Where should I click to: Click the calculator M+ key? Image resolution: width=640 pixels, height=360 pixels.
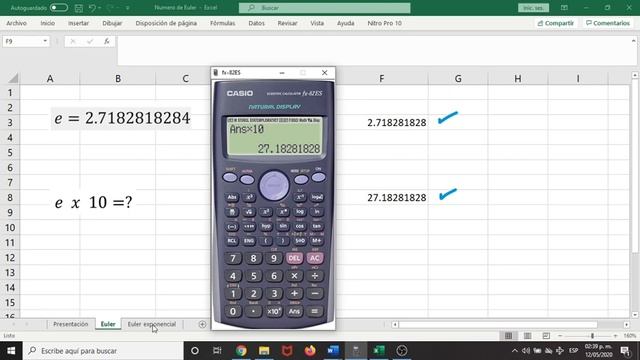pos(317,240)
